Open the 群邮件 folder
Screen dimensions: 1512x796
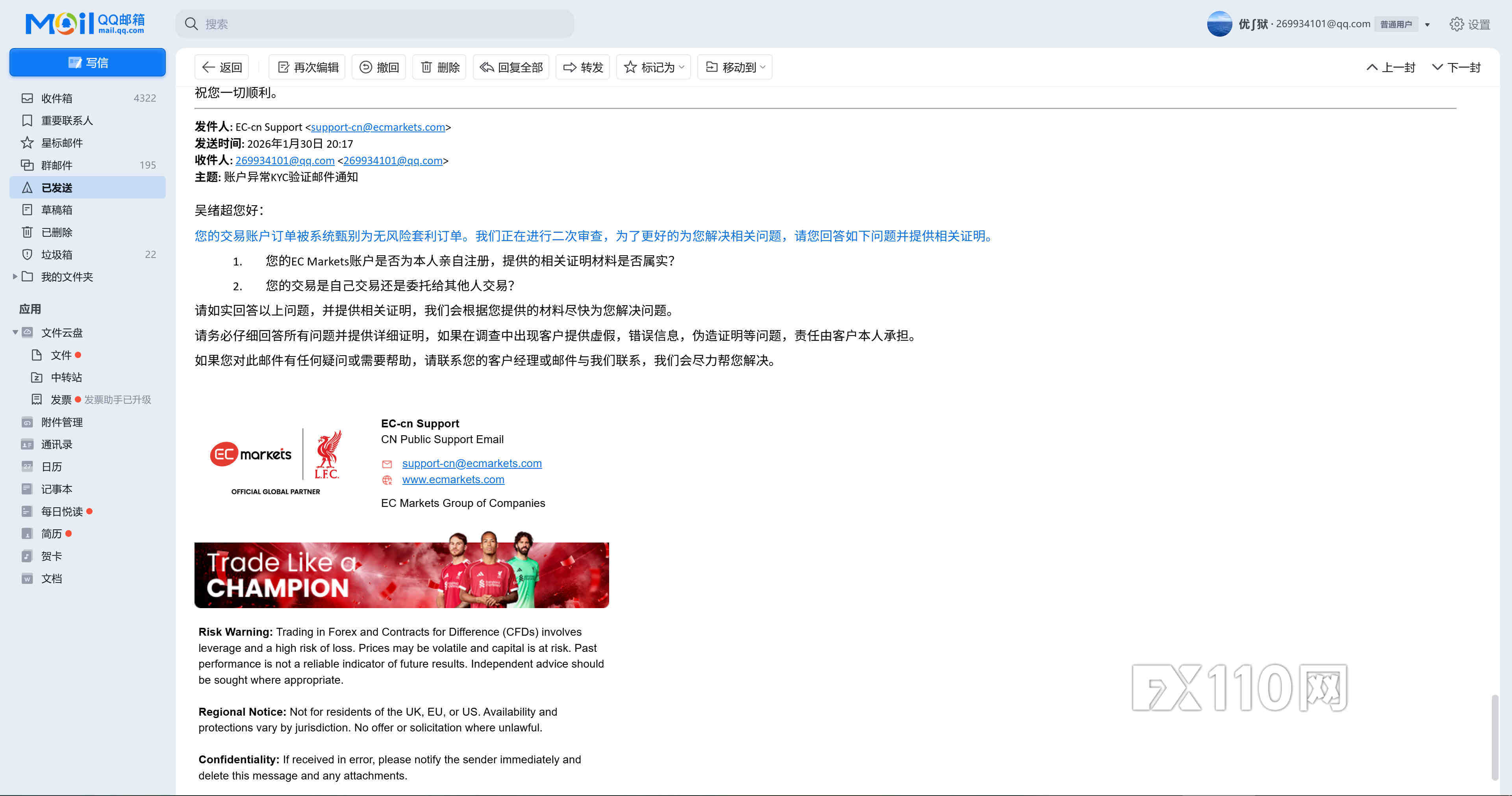click(x=87, y=165)
